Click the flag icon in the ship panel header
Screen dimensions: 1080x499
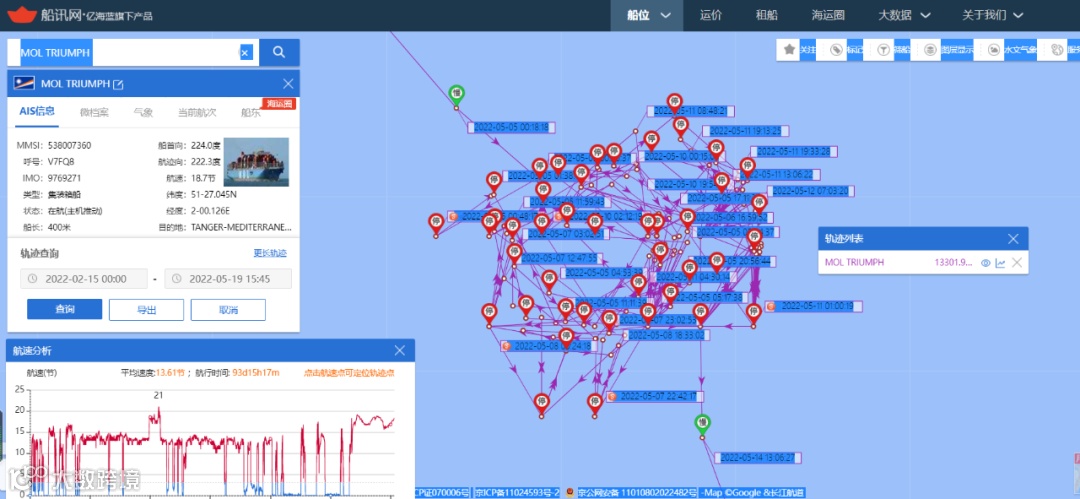coord(24,84)
